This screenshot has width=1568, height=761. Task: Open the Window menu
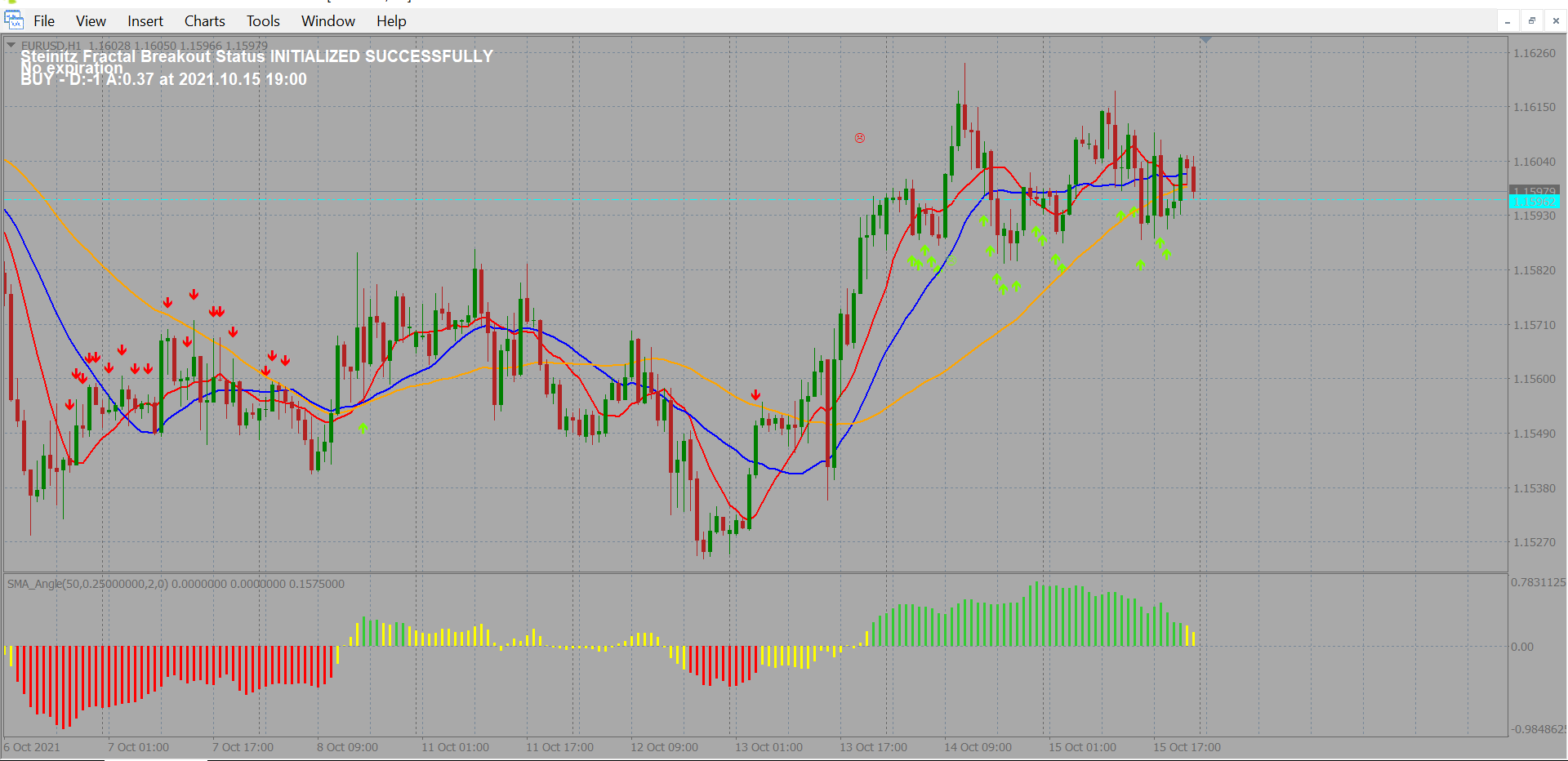tap(327, 21)
